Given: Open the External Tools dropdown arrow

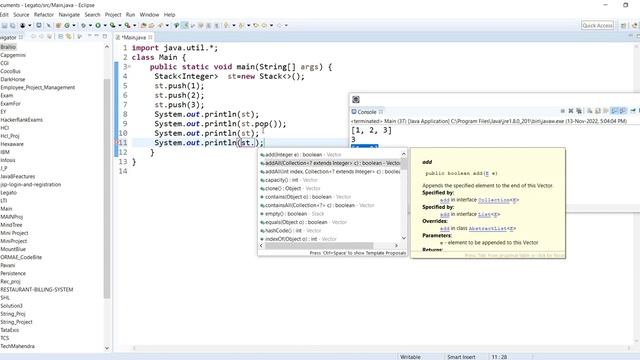Looking at the screenshot, I should coord(134,25).
